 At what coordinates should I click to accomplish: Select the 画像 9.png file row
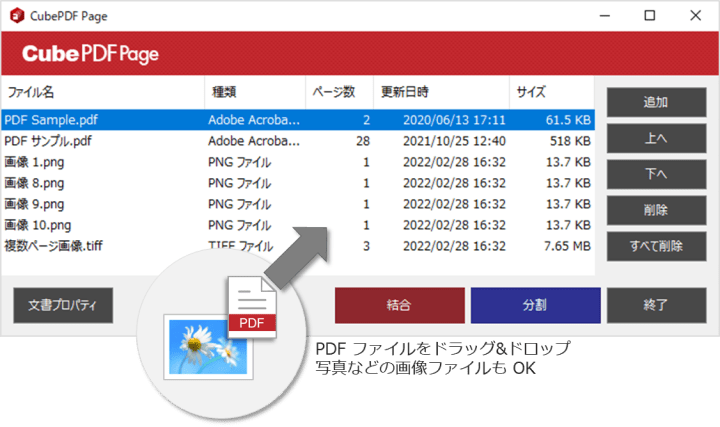[x=298, y=204]
